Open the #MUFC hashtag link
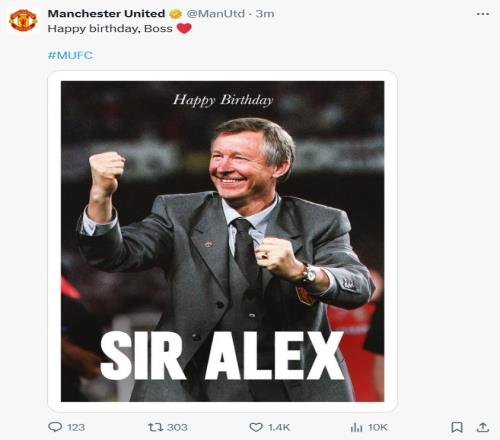500x440 pixels. pos(70,55)
